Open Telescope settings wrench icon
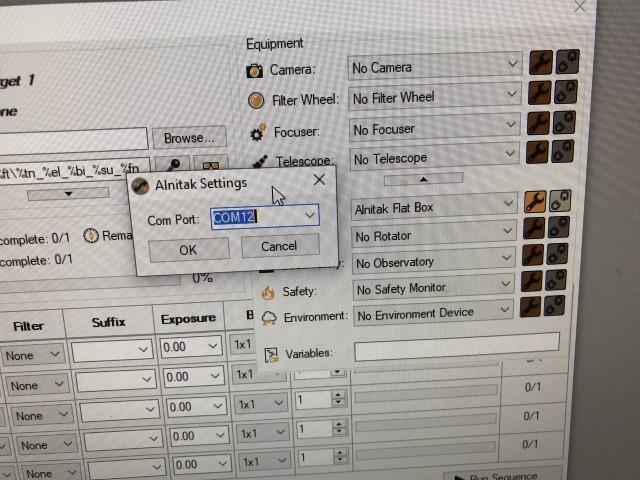This screenshot has height=480, width=640. 537,152
